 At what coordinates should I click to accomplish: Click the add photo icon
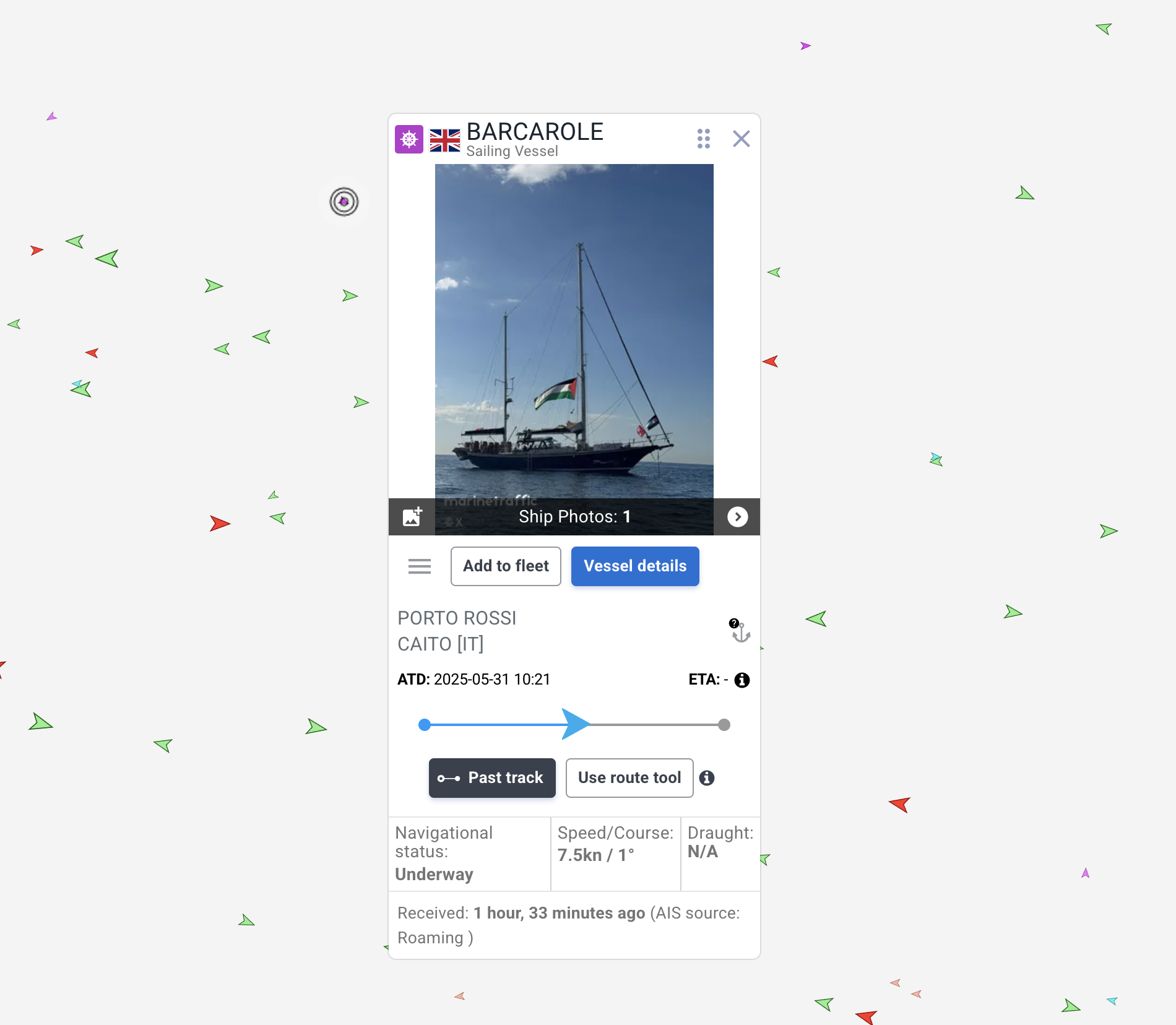tap(412, 516)
